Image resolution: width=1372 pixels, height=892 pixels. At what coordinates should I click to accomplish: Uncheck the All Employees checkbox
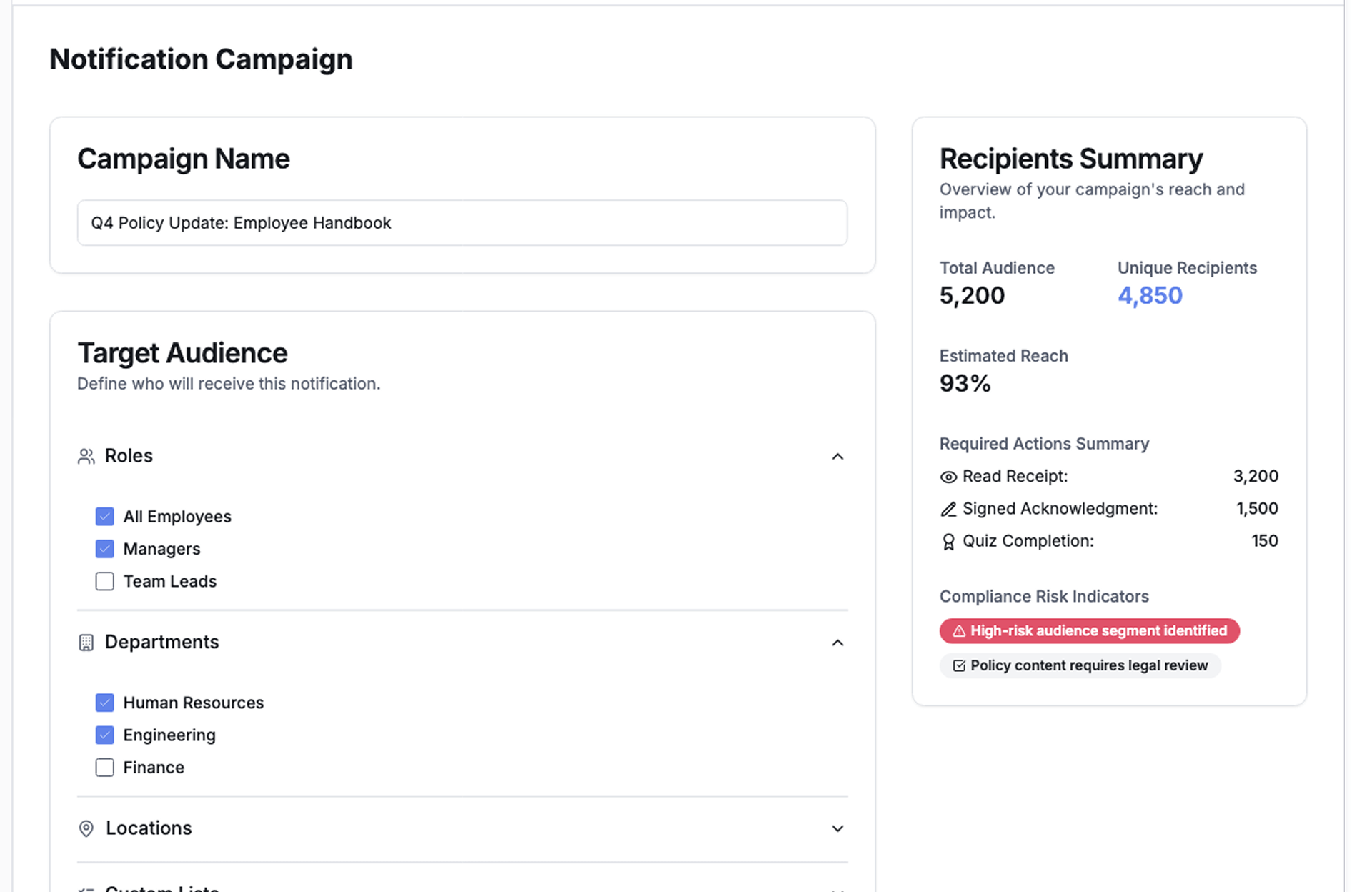pos(104,516)
